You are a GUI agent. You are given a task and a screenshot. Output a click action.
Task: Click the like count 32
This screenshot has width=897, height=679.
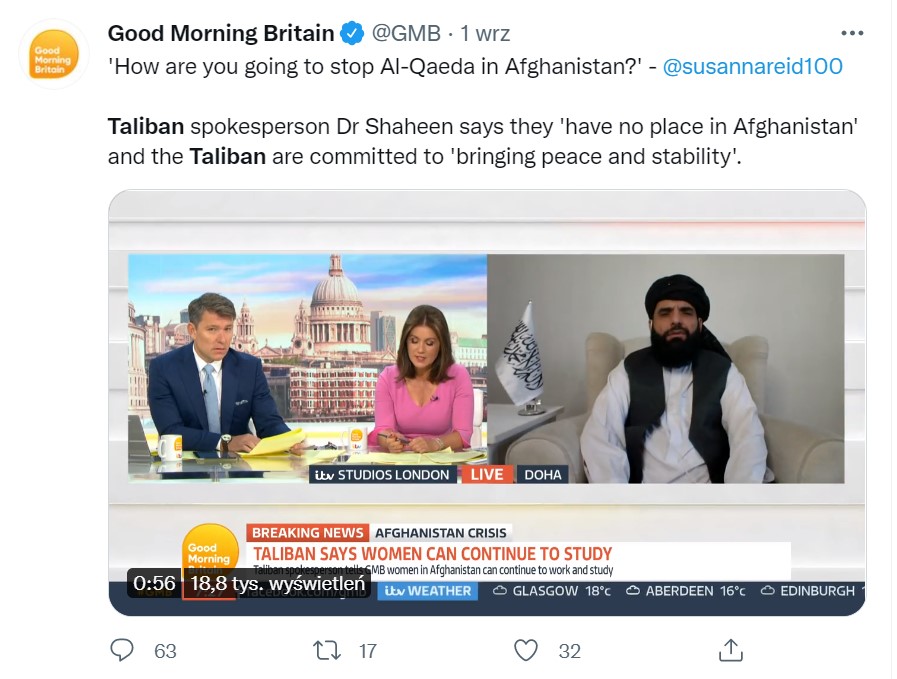click(570, 651)
